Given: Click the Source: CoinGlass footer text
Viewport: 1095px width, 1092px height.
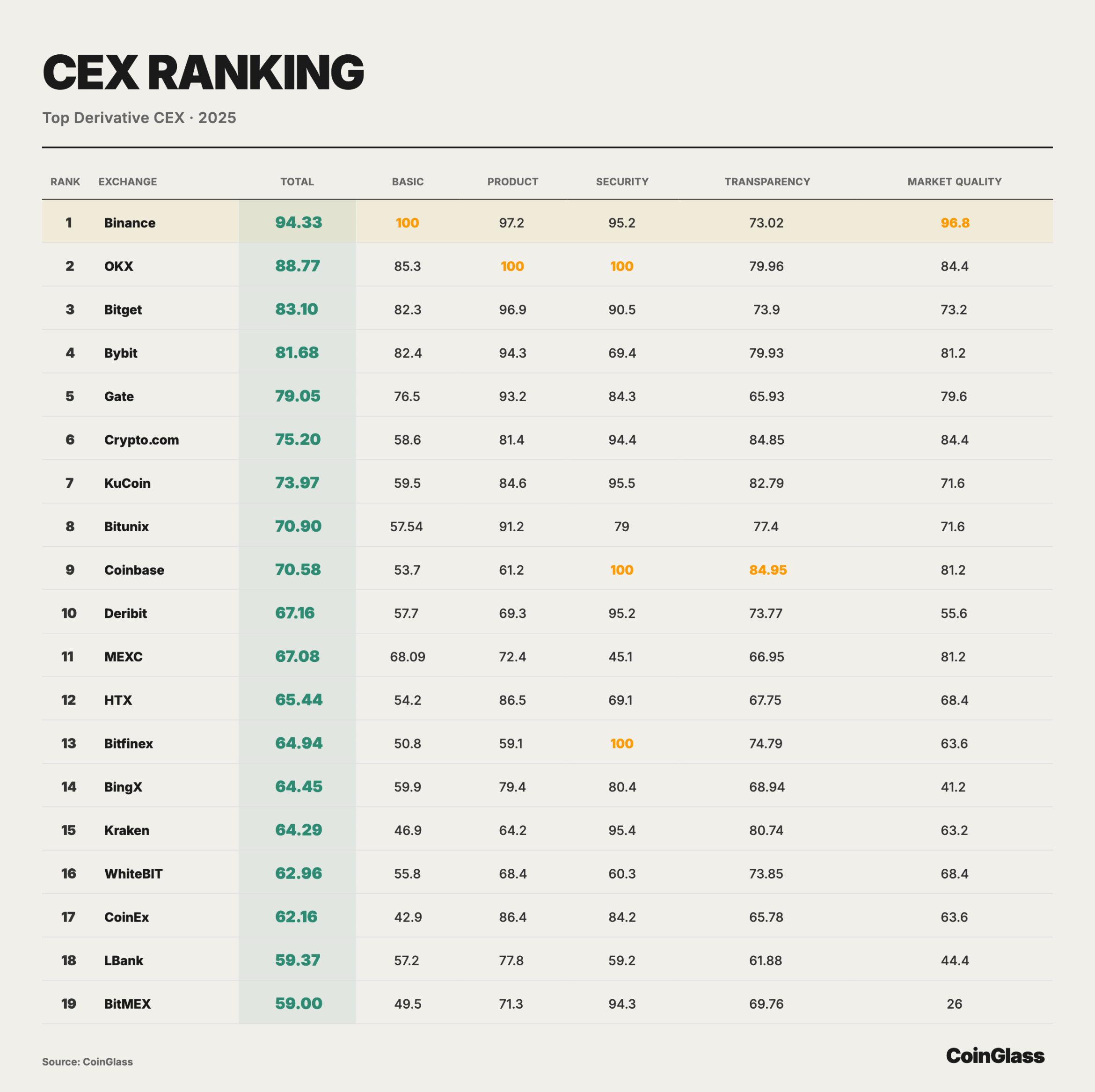Looking at the screenshot, I should pyautogui.click(x=88, y=1062).
